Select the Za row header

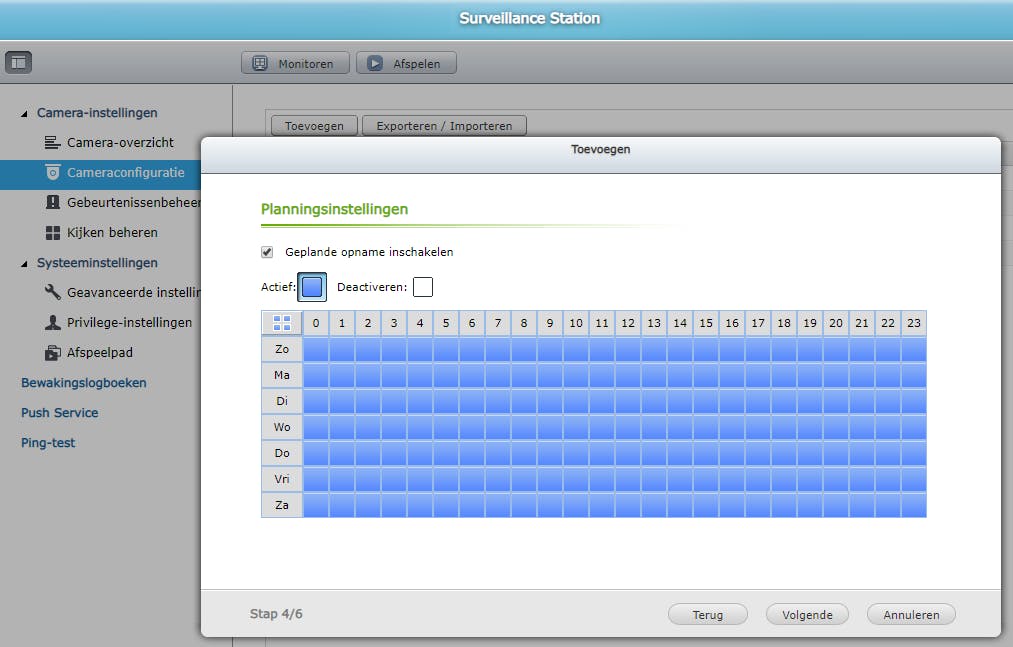point(282,505)
